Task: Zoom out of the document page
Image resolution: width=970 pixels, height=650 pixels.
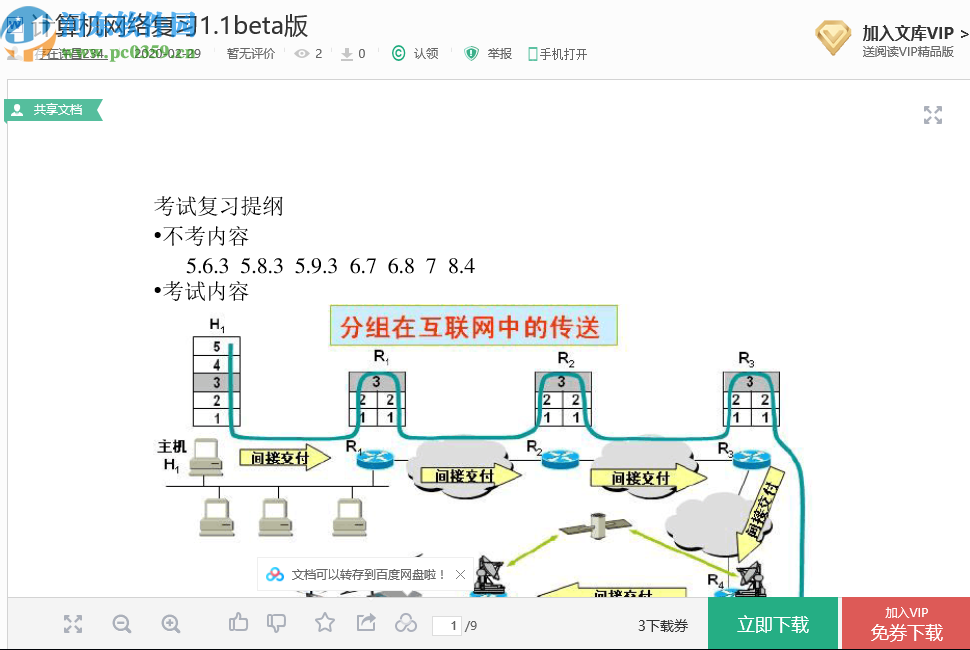Action: (x=121, y=623)
